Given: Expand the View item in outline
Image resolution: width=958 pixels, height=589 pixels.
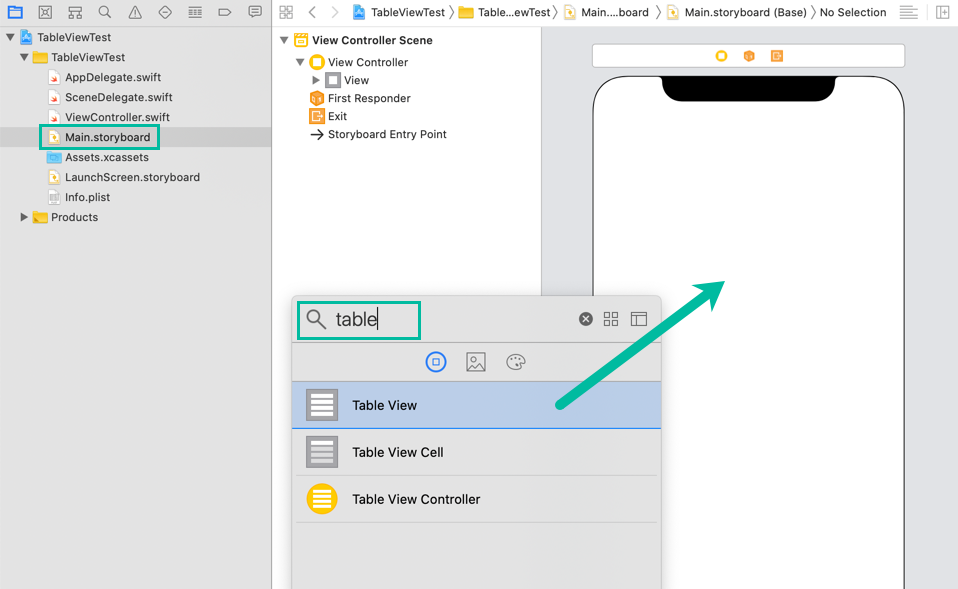Looking at the screenshot, I should [316, 80].
